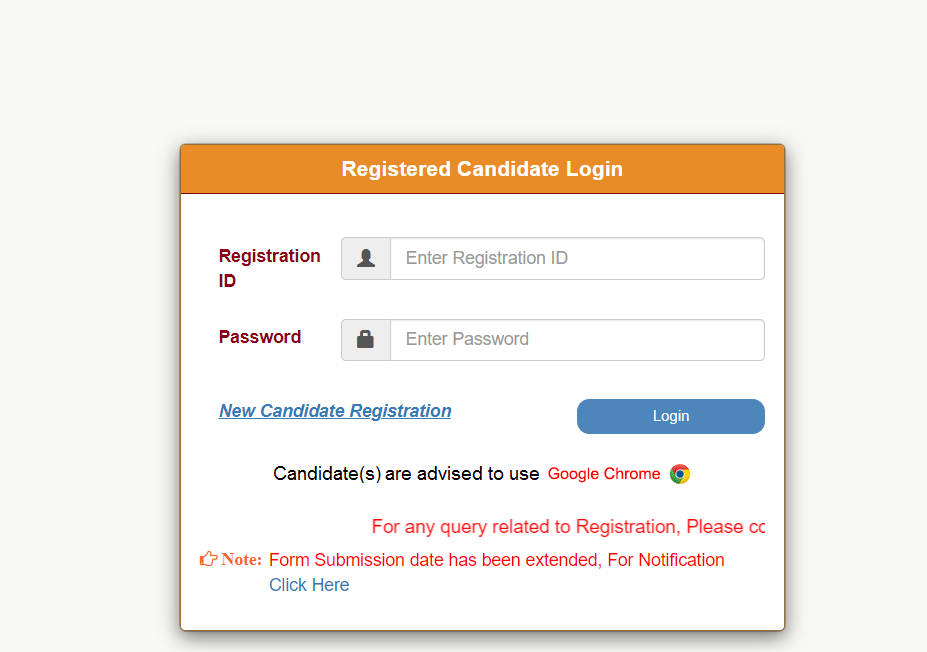Viewport: 927px width, 652px height.
Task: Focus the Enter Password field
Action: [x=577, y=339]
